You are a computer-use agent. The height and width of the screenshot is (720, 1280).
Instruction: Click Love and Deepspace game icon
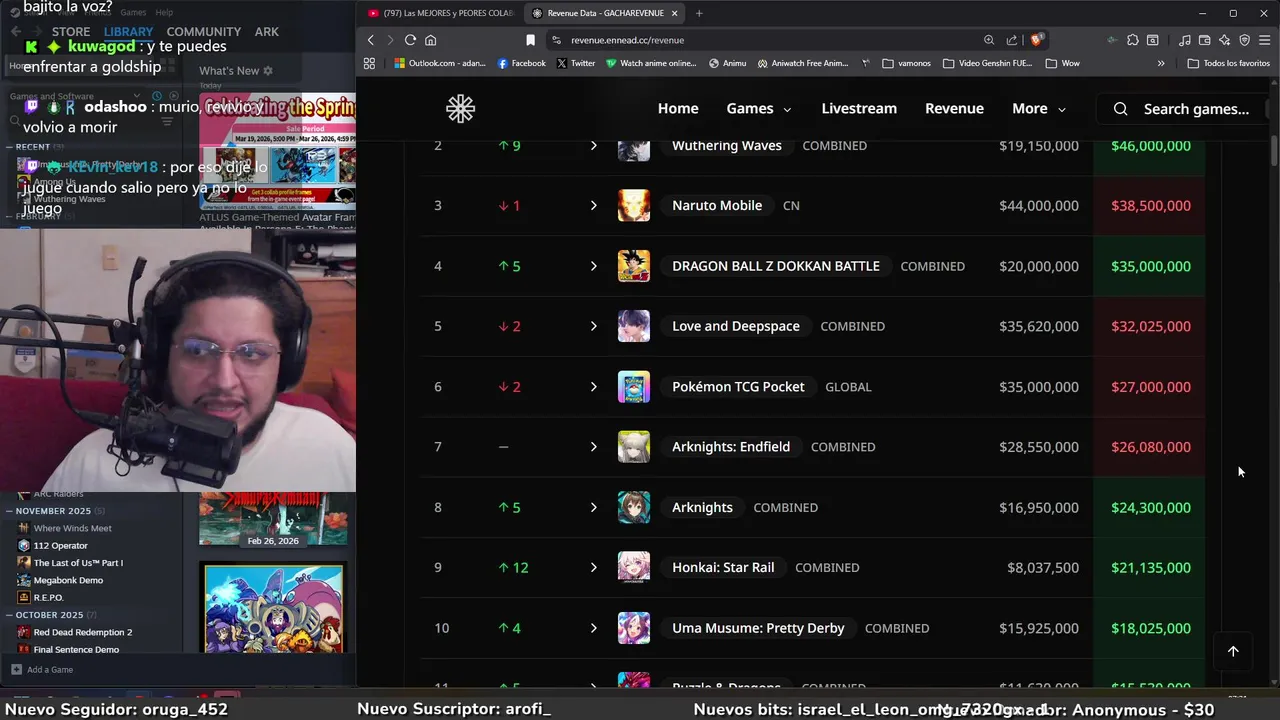pos(634,326)
